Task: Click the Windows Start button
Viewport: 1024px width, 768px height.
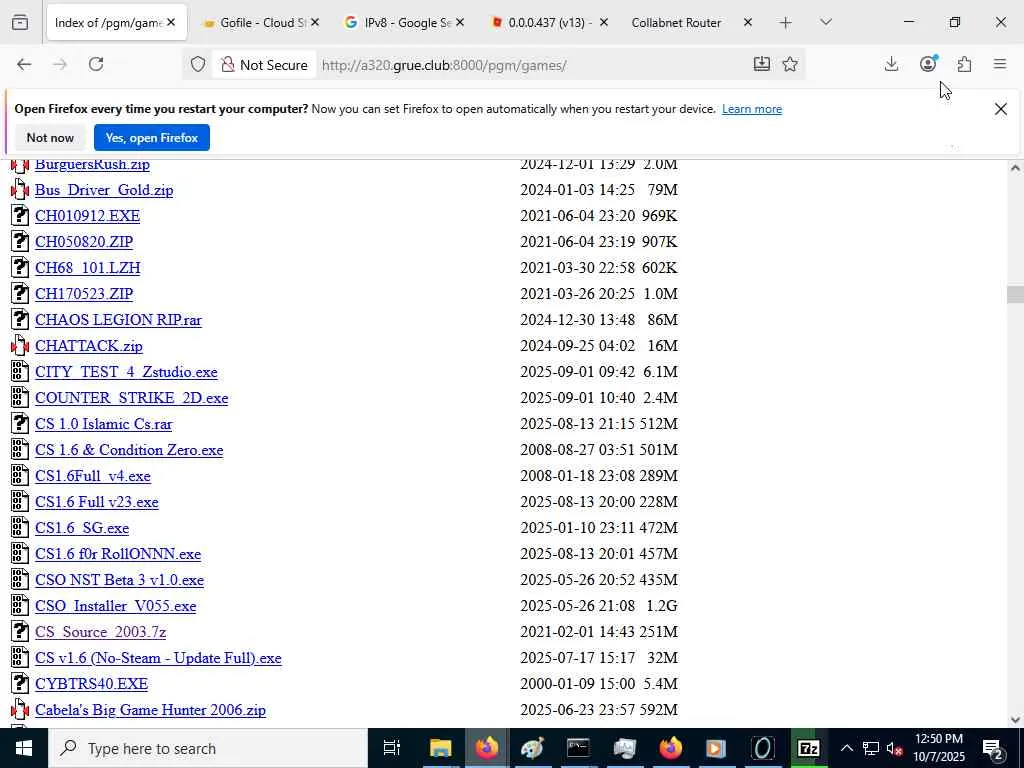Action: pyautogui.click(x=24, y=748)
